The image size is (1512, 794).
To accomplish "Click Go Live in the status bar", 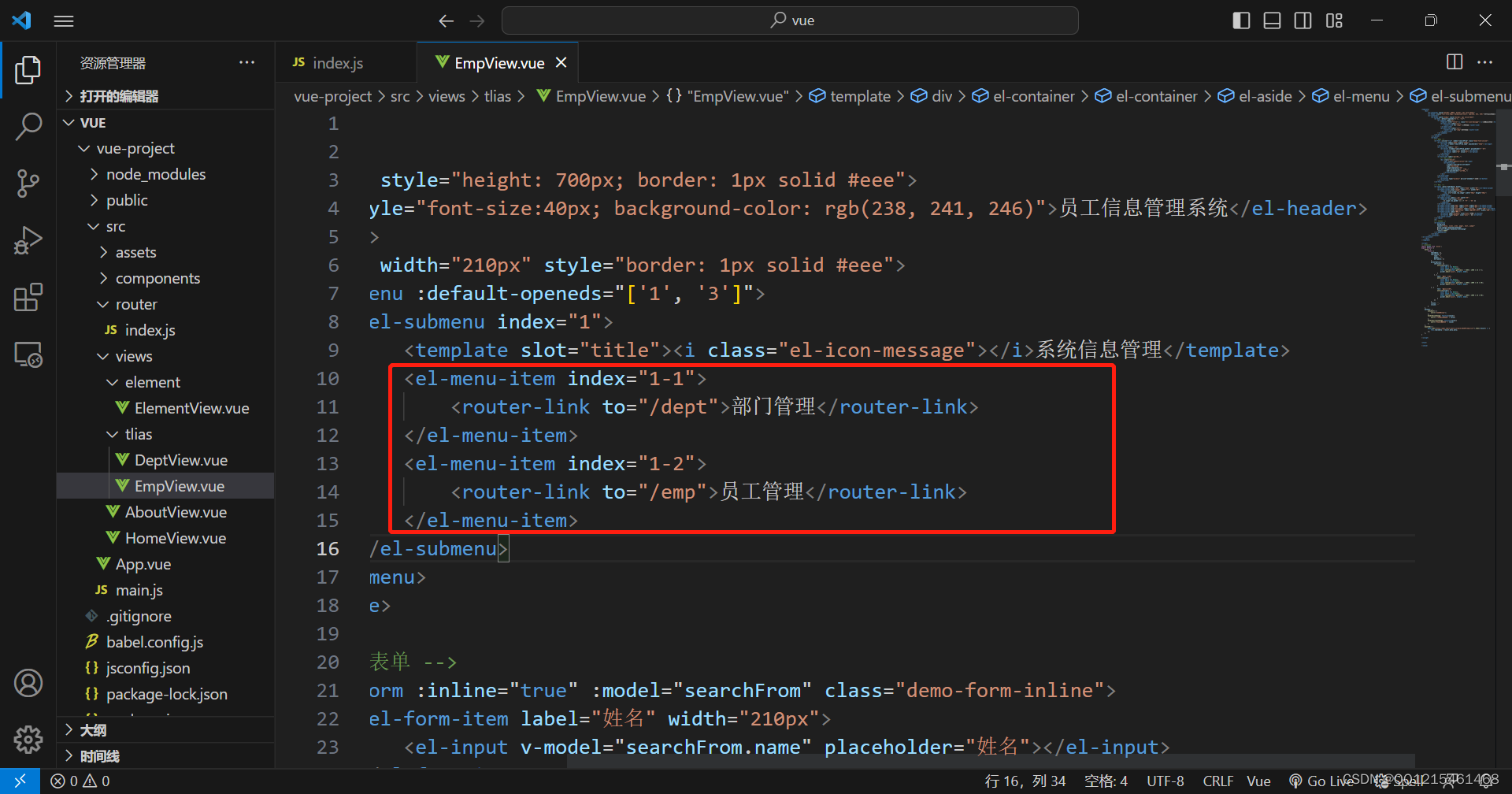I will [x=1321, y=781].
